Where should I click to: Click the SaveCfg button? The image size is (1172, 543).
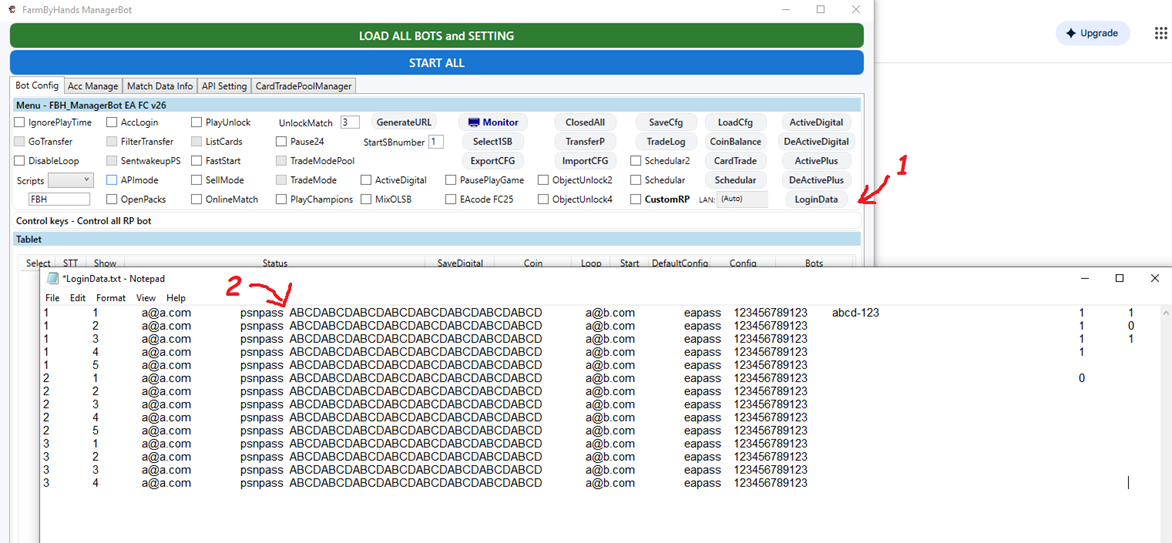pos(667,122)
